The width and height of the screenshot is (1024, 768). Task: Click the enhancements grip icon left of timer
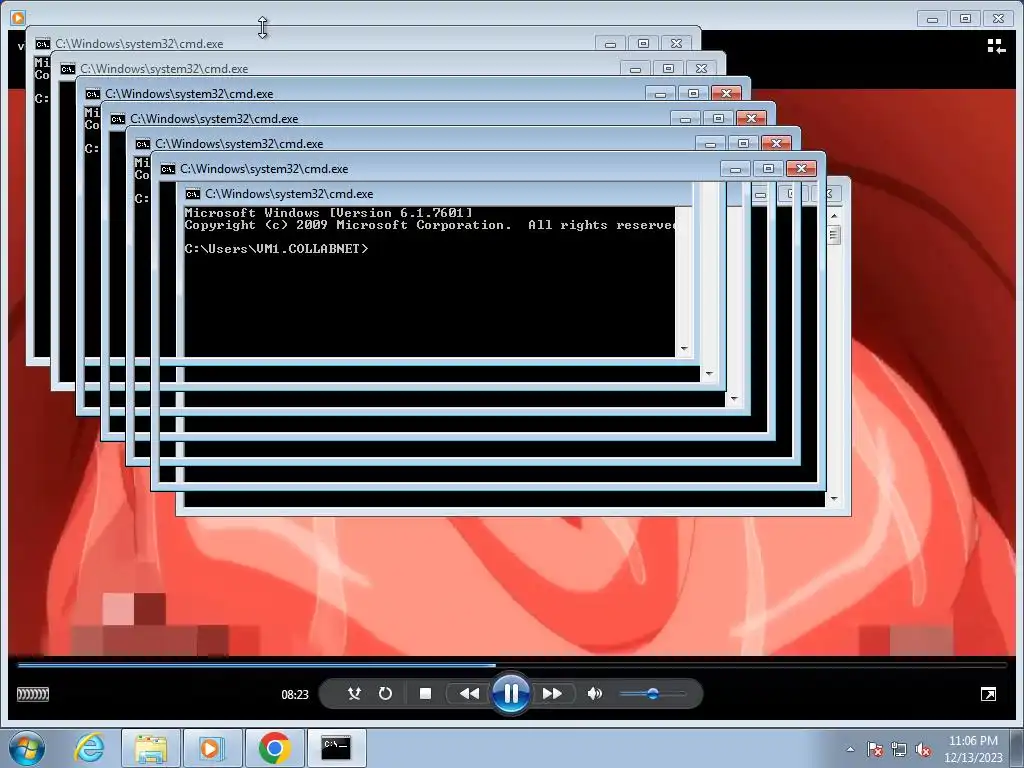tap(33, 694)
